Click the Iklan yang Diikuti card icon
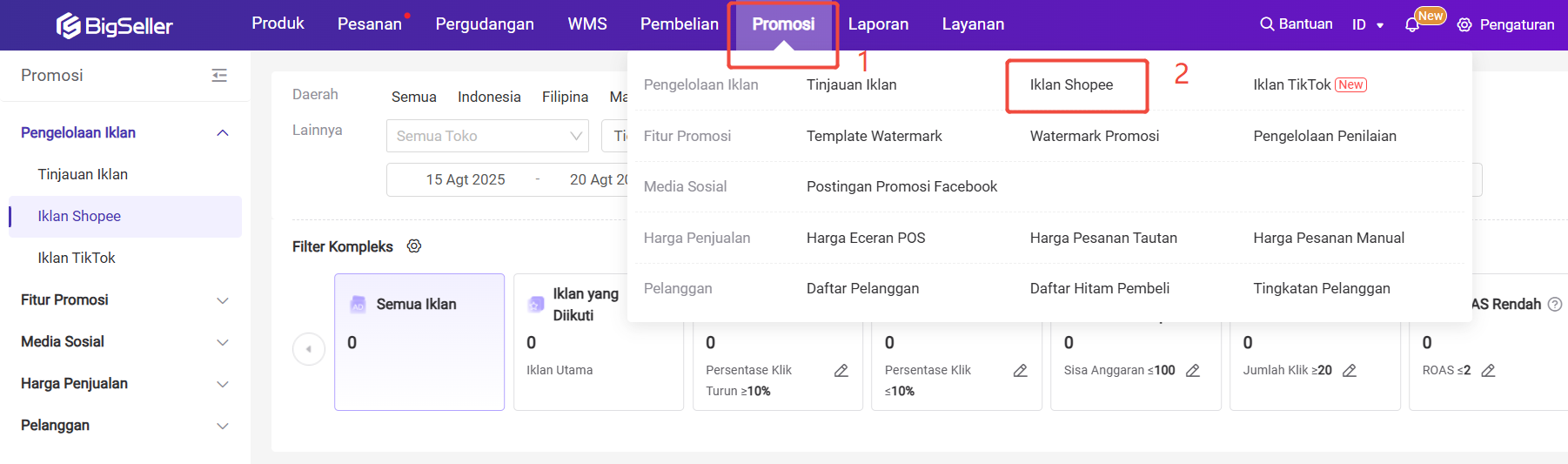 [x=536, y=305]
